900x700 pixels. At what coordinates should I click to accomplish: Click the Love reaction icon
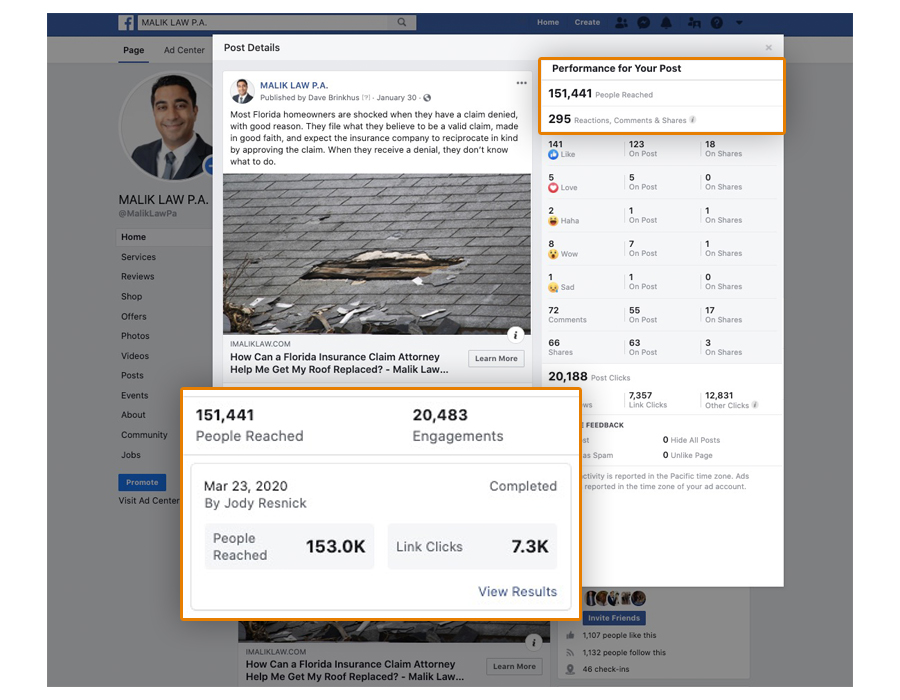coord(553,188)
